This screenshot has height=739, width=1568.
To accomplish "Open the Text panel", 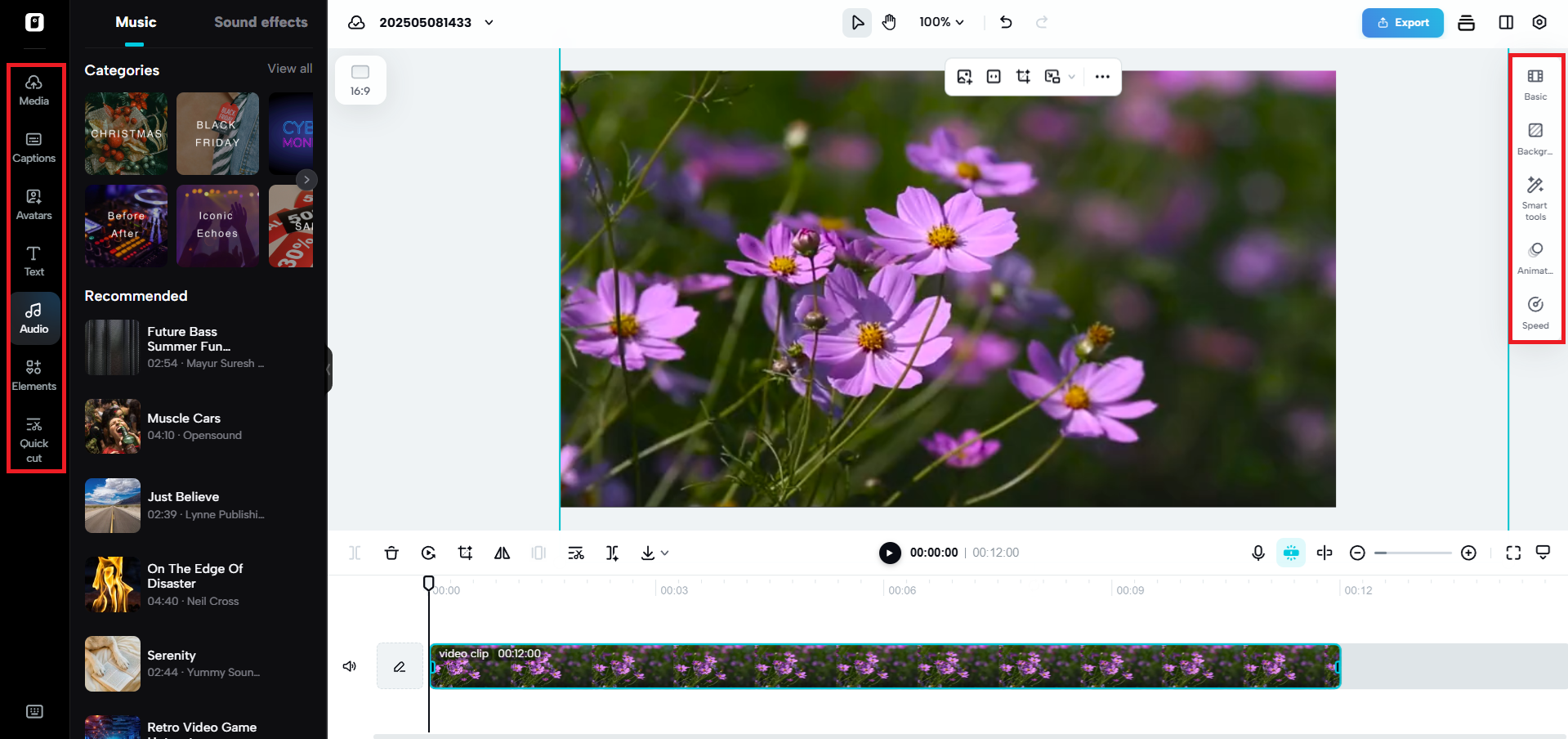I will 34,260.
